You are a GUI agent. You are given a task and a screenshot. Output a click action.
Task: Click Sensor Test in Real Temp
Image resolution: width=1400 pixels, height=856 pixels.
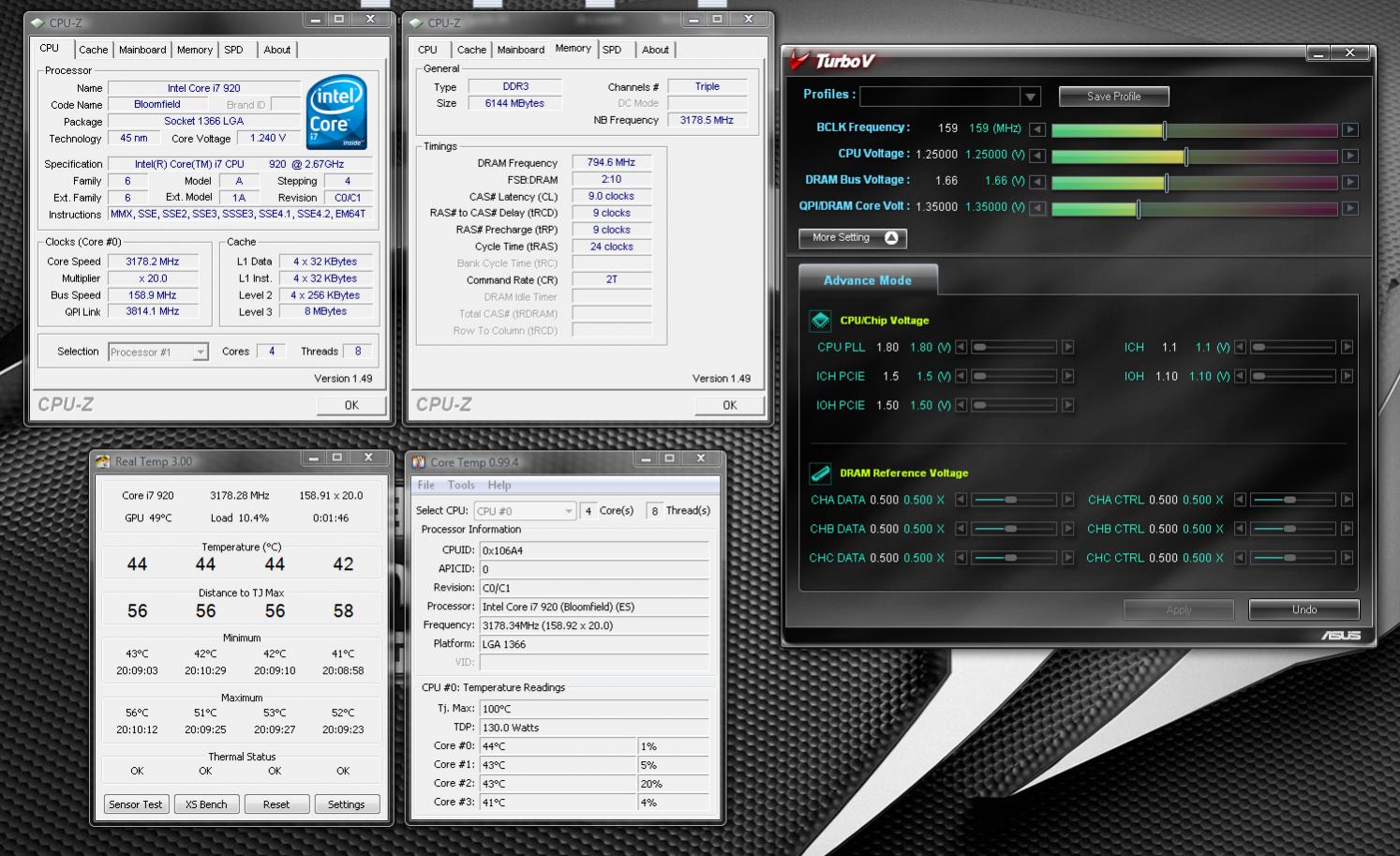point(135,804)
